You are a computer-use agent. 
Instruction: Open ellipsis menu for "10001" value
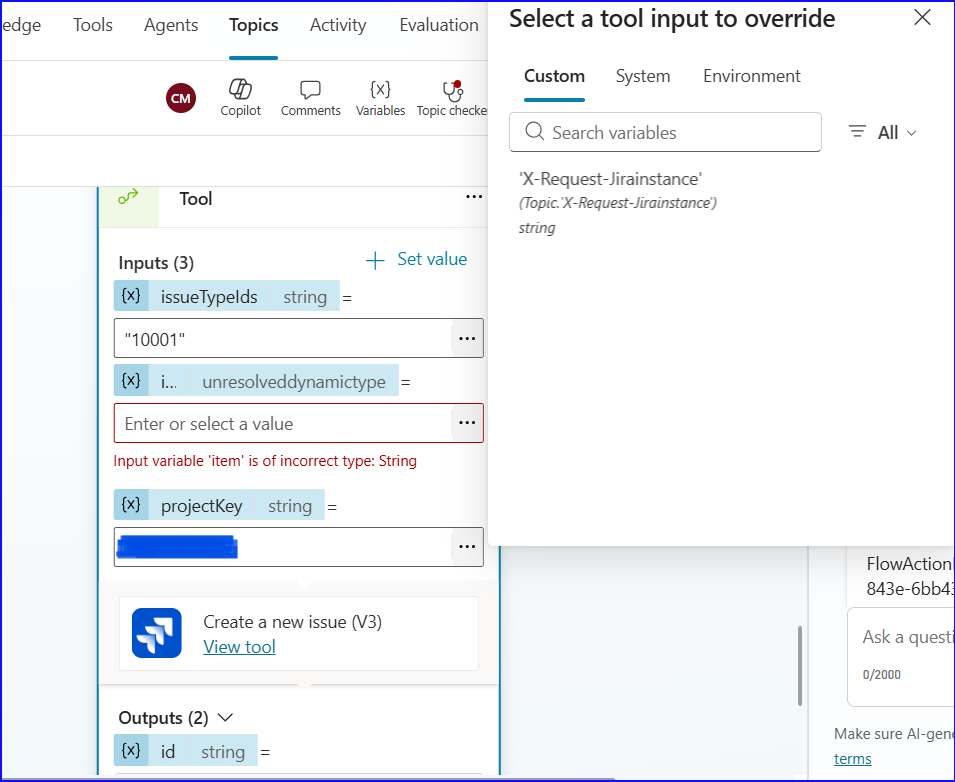pyautogui.click(x=467, y=339)
